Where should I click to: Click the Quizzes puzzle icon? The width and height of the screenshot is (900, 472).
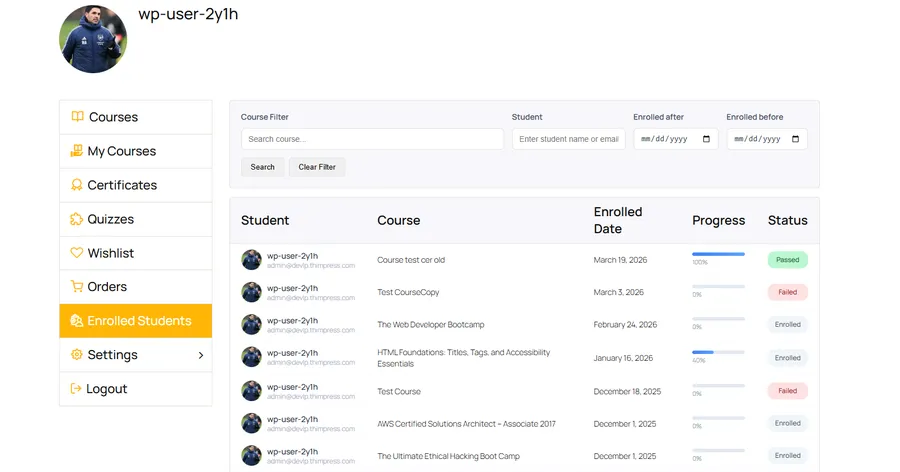[76, 219]
